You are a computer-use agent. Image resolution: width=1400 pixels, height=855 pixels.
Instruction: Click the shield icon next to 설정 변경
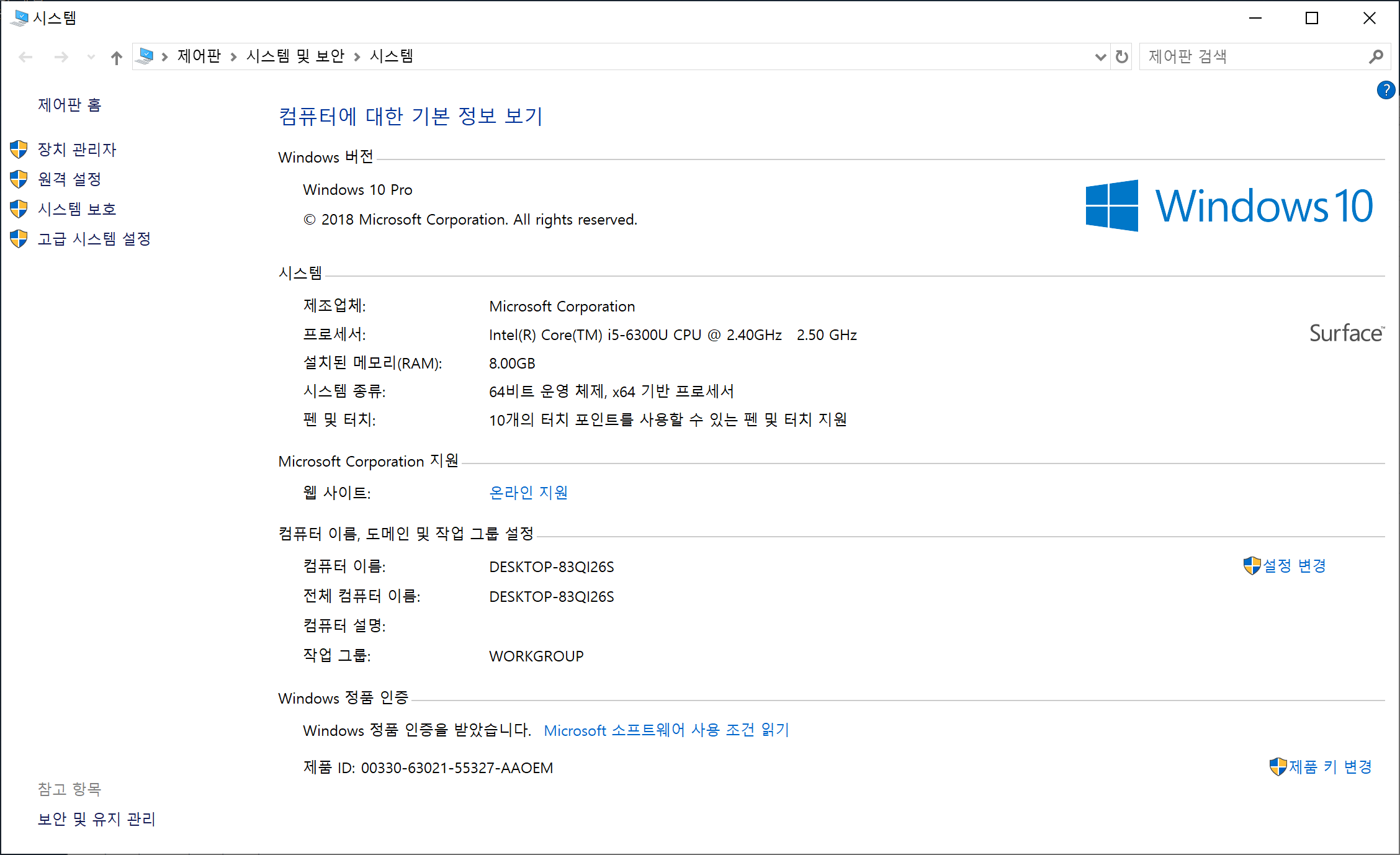pyautogui.click(x=1252, y=566)
